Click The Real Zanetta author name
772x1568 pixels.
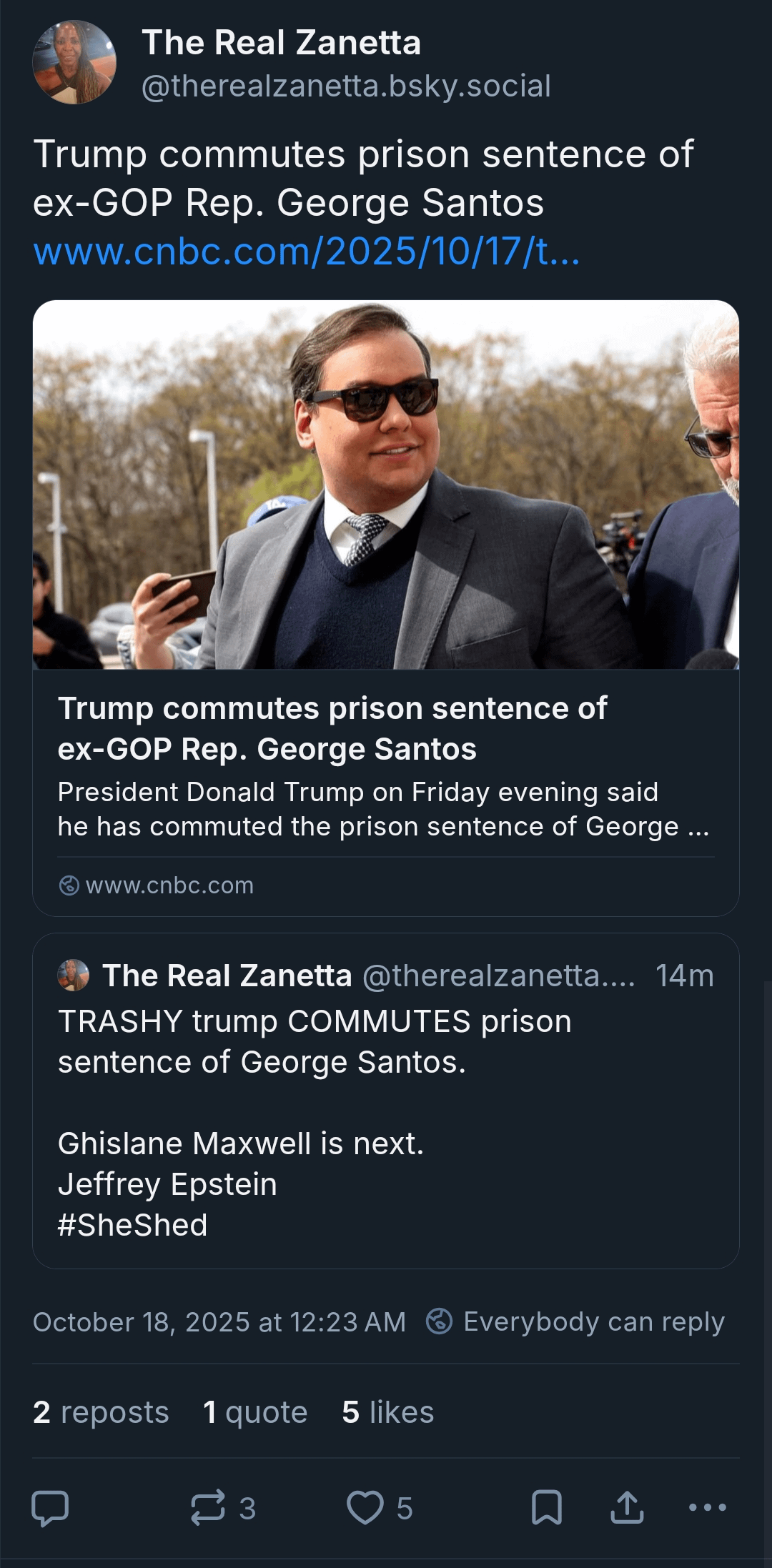pos(282,43)
